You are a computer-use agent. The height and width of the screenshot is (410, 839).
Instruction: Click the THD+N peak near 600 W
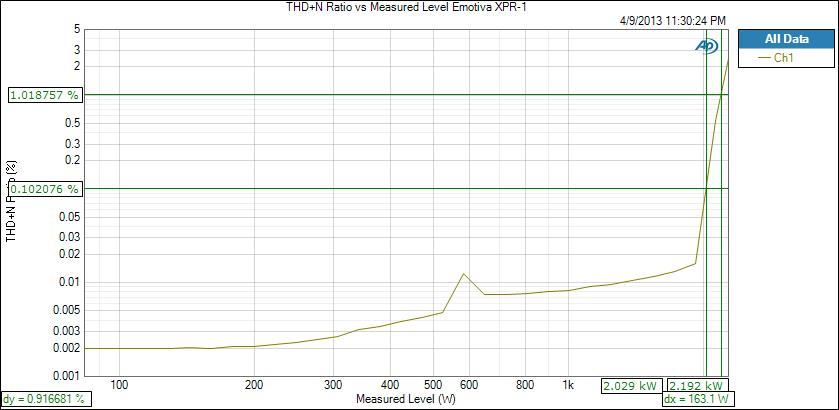463,274
